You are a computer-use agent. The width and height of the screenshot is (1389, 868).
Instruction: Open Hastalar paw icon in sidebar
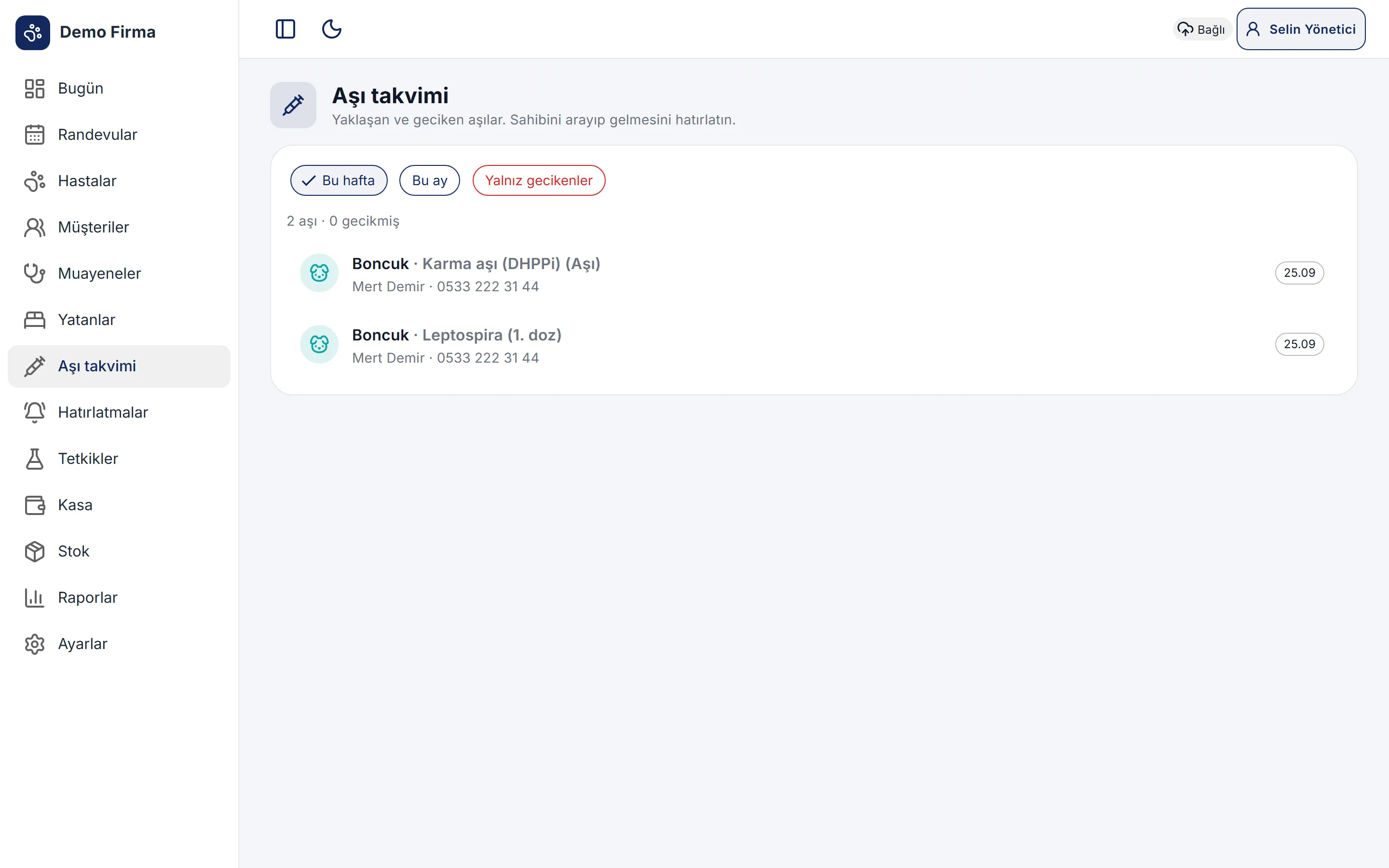click(x=34, y=181)
